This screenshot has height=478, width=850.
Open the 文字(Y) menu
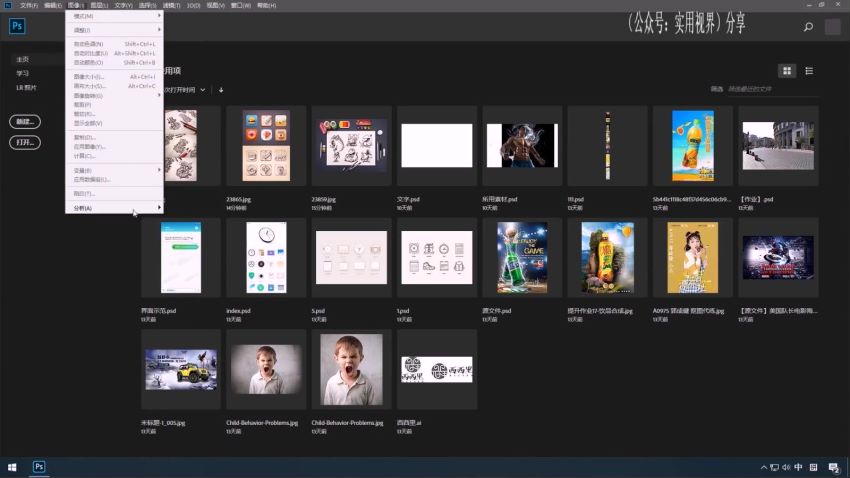(123, 5)
